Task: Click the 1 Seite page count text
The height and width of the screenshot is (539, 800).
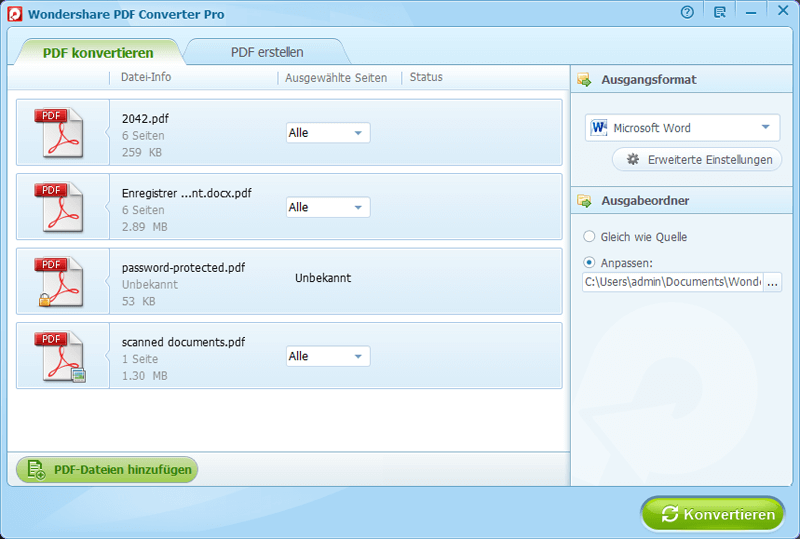Action: (x=140, y=359)
